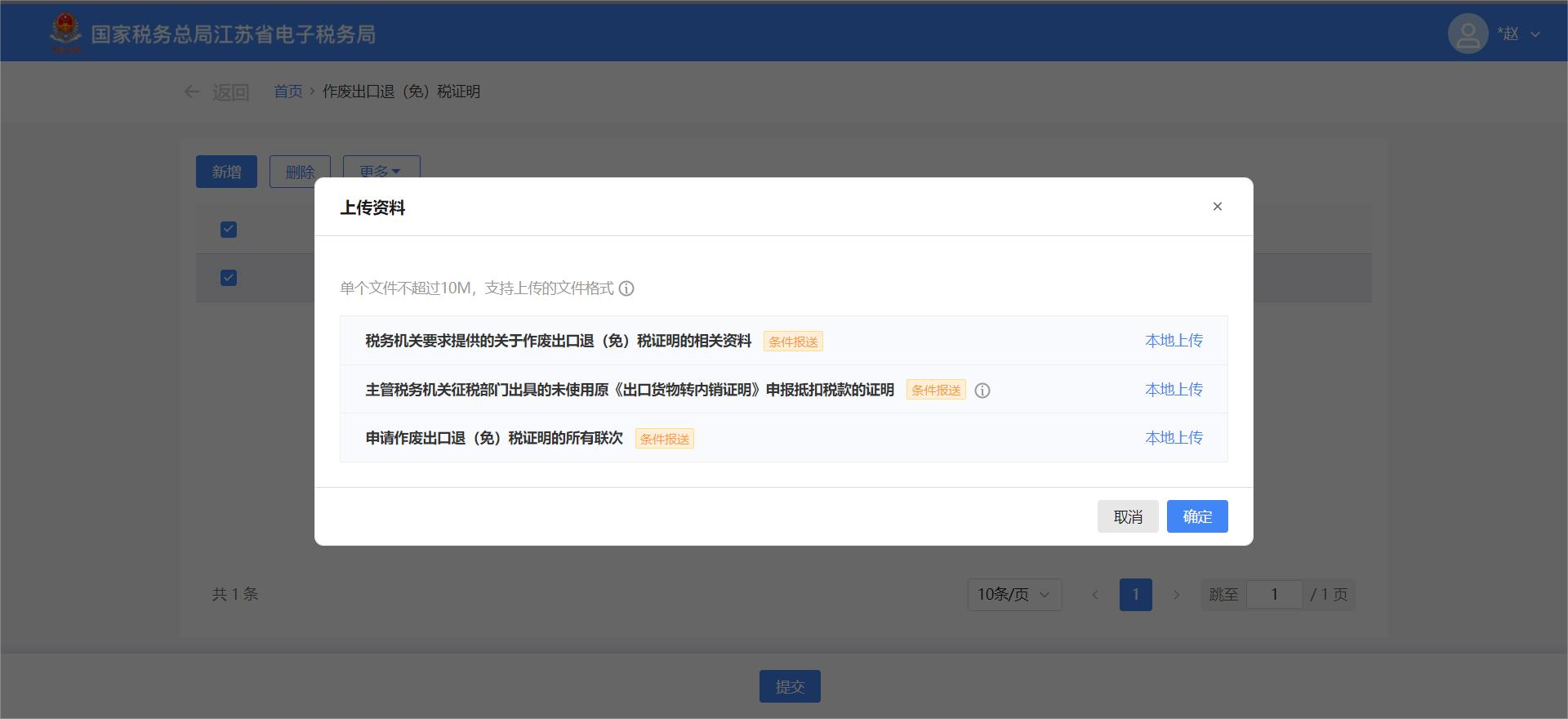Click info icon beside supported file formats
1568x719 pixels.
(x=626, y=288)
